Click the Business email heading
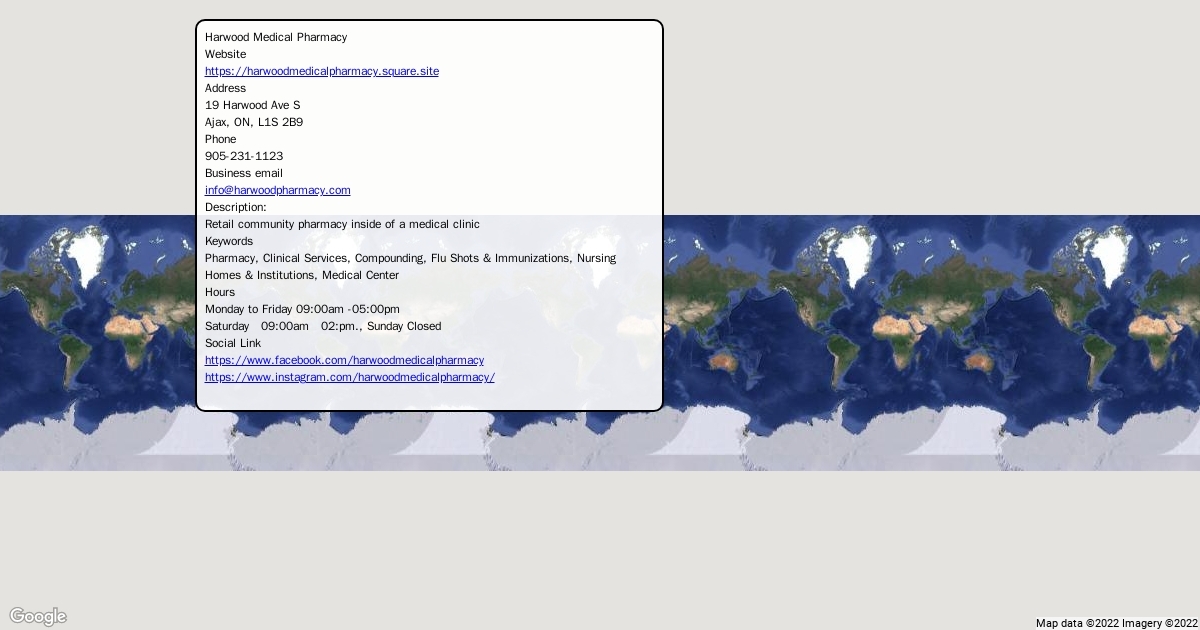The width and height of the screenshot is (1200, 630). (244, 173)
